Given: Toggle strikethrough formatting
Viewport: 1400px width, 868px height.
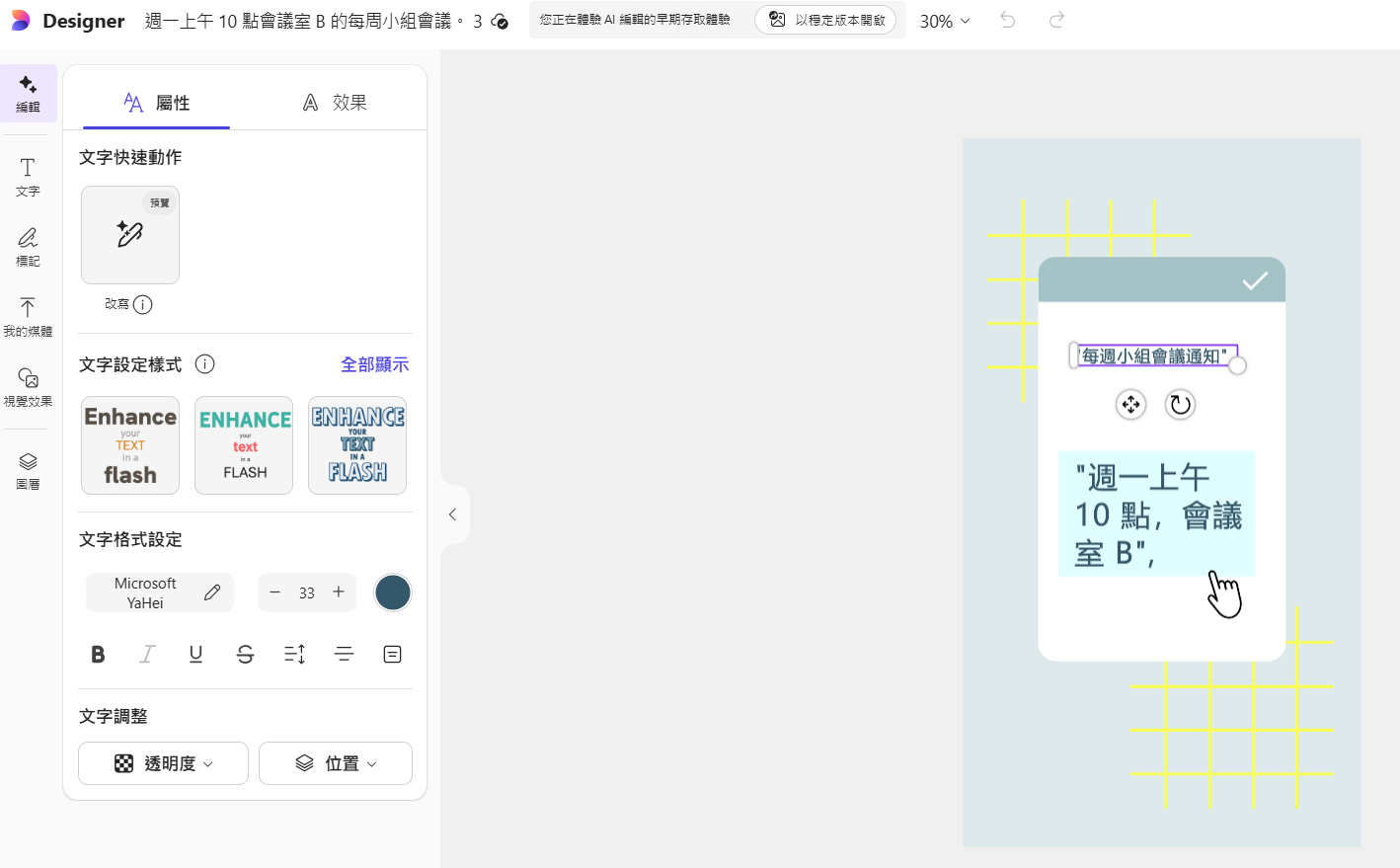Looking at the screenshot, I should (245, 654).
